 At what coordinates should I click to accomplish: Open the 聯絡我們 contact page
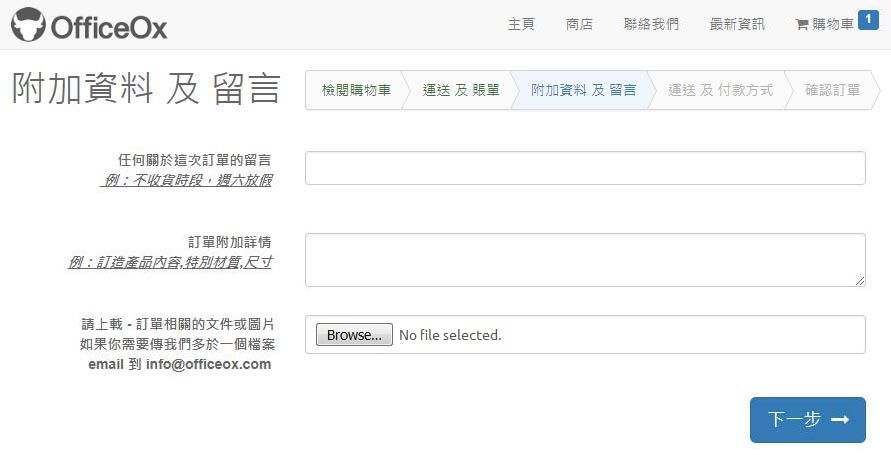pyautogui.click(x=651, y=24)
